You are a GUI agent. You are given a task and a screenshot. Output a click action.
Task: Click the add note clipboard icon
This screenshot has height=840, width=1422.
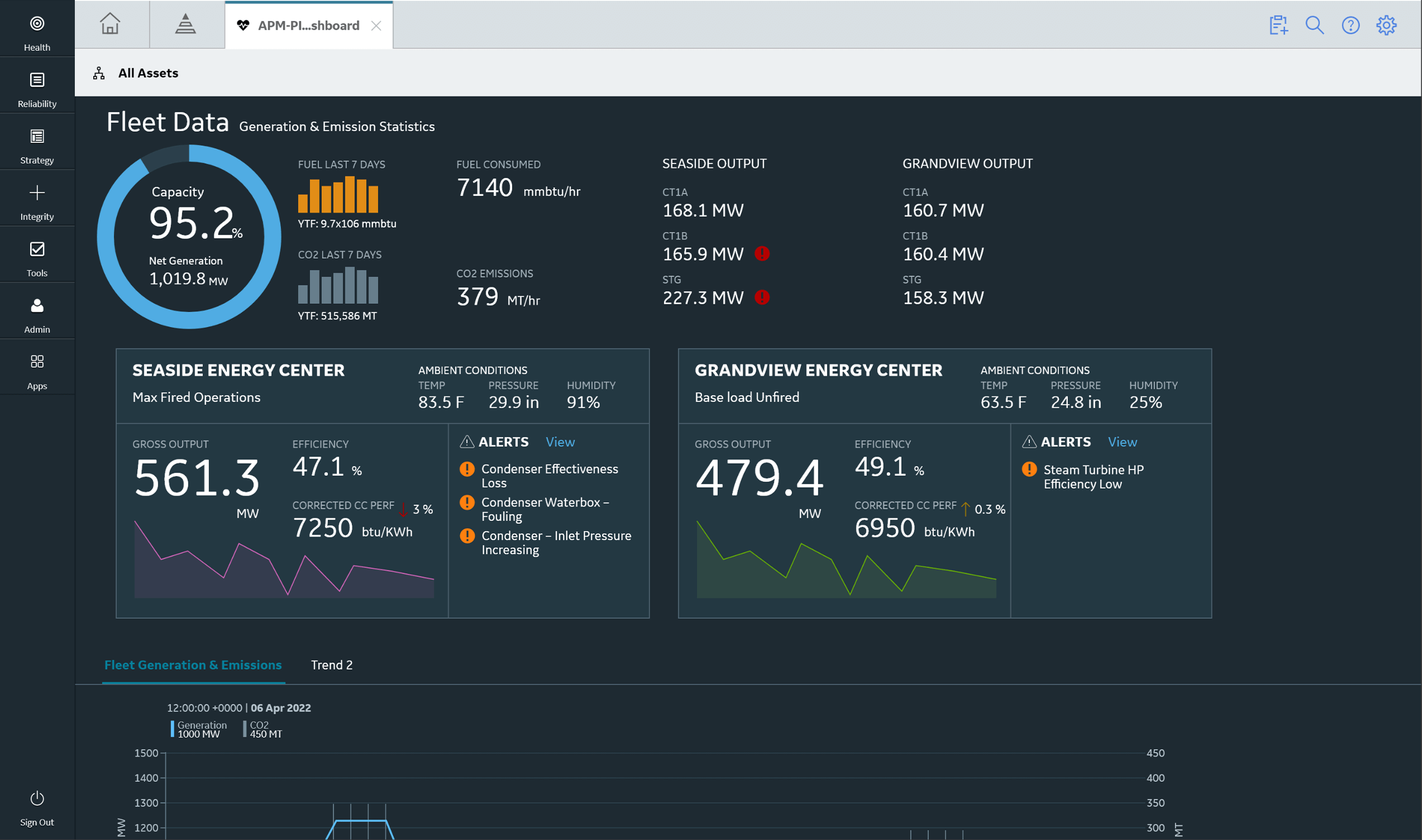(x=1278, y=25)
